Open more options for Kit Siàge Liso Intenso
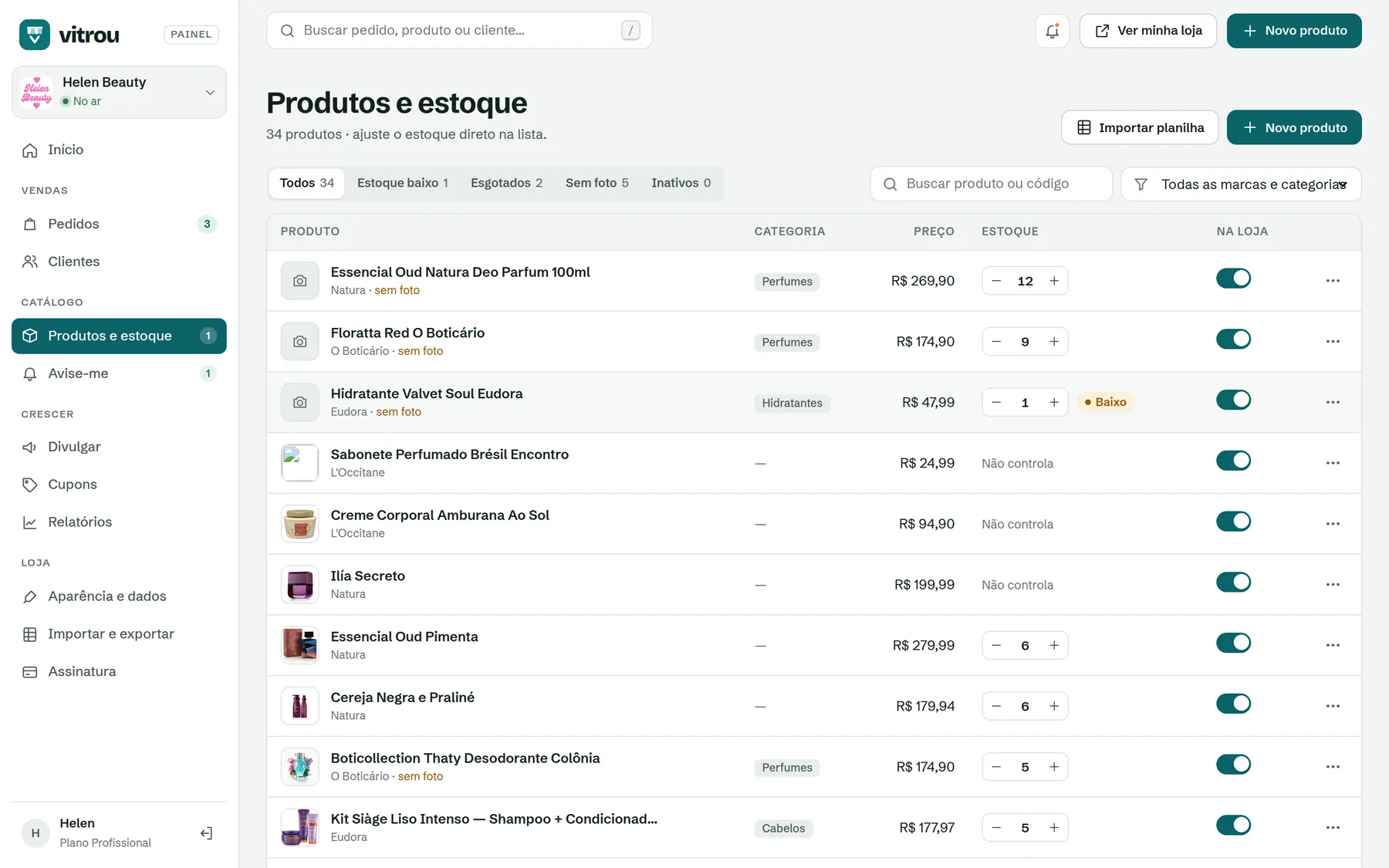 tap(1333, 828)
